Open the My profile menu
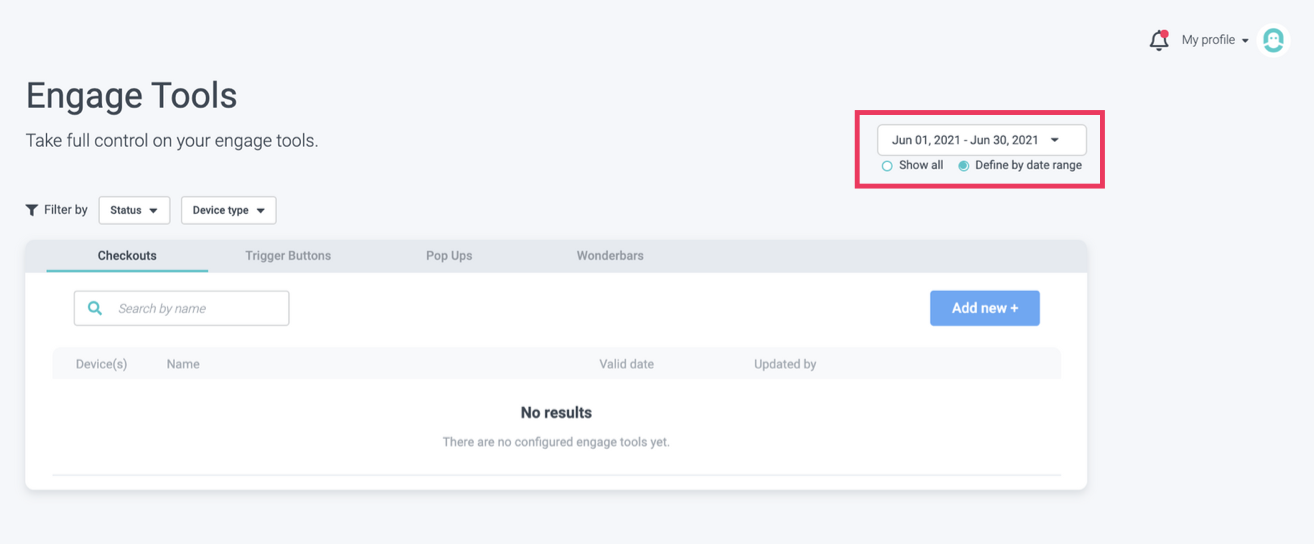 point(1214,40)
